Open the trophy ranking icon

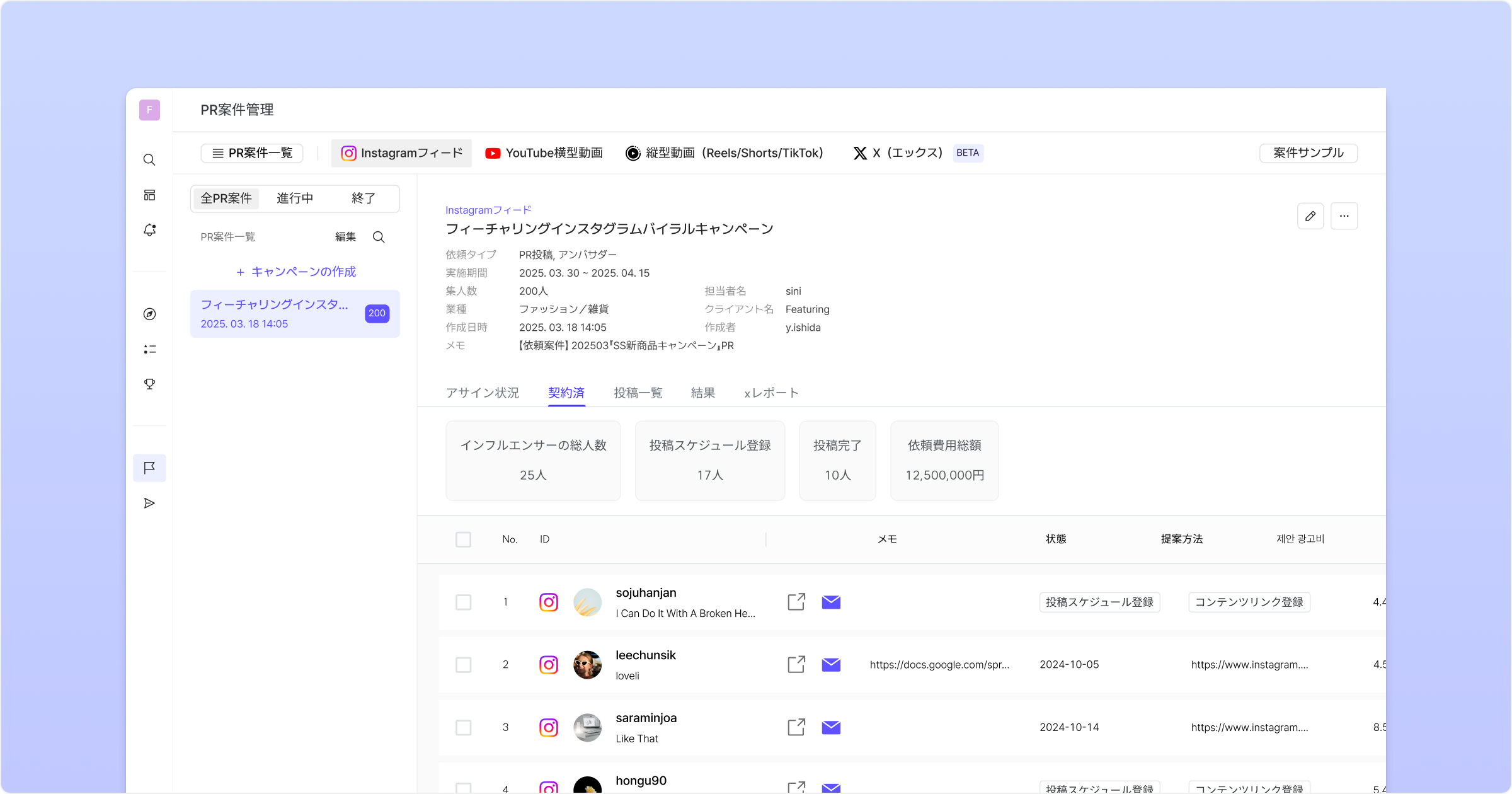(x=149, y=384)
